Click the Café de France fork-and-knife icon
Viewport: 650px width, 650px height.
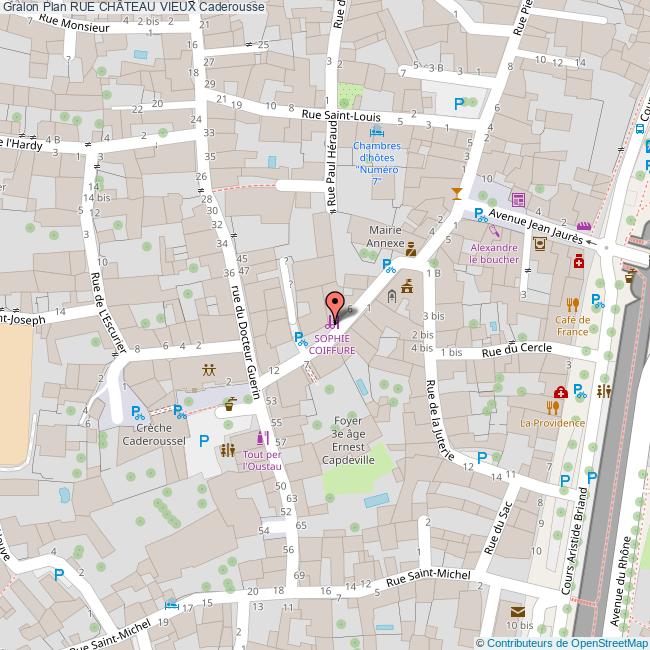click(572, 304)
